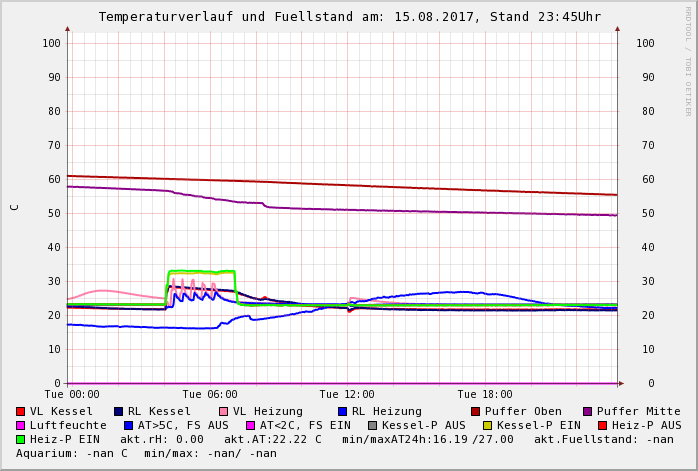
Task: Select the yellow Kessel-P EIN swatch
Action: coord(489,425)
